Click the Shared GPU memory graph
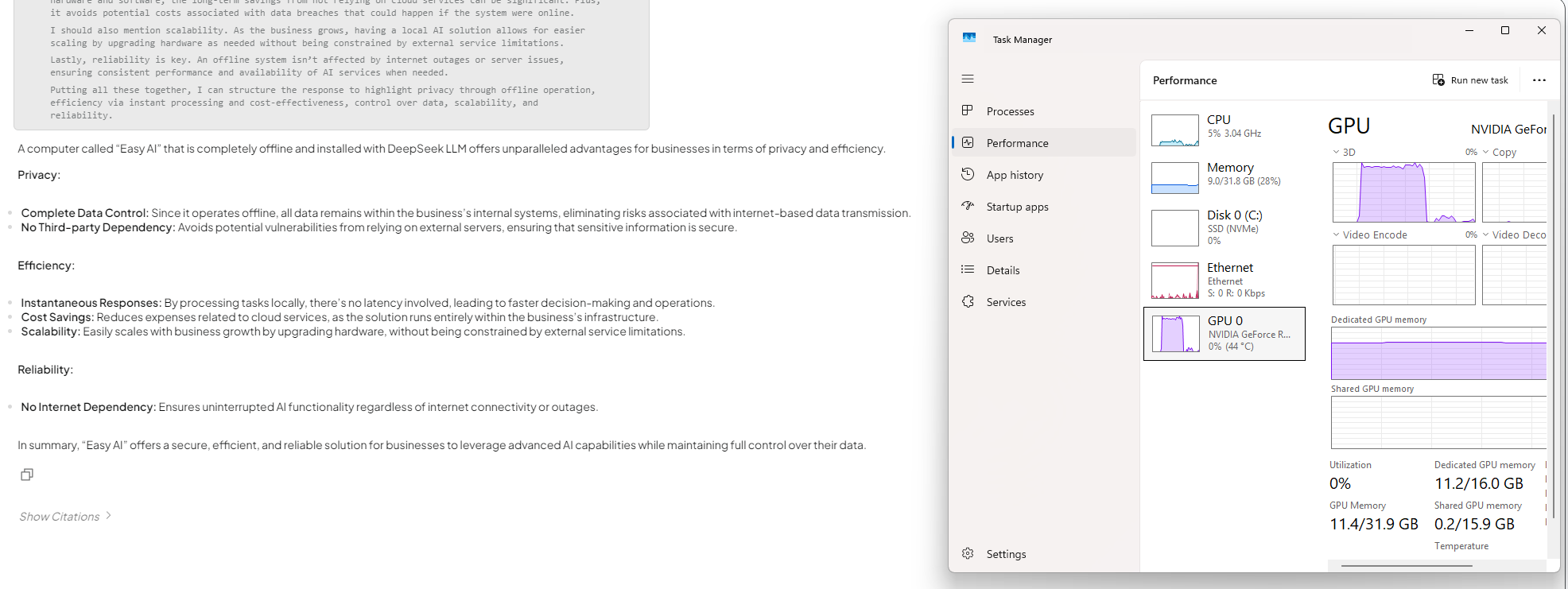Viewport: 1568px width, 589px height. point(1439,422)
